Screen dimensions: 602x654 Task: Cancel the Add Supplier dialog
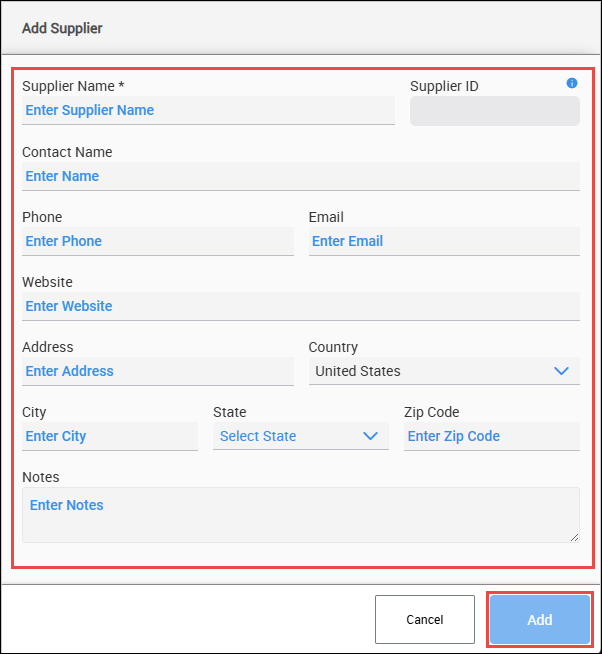[424, 620]
